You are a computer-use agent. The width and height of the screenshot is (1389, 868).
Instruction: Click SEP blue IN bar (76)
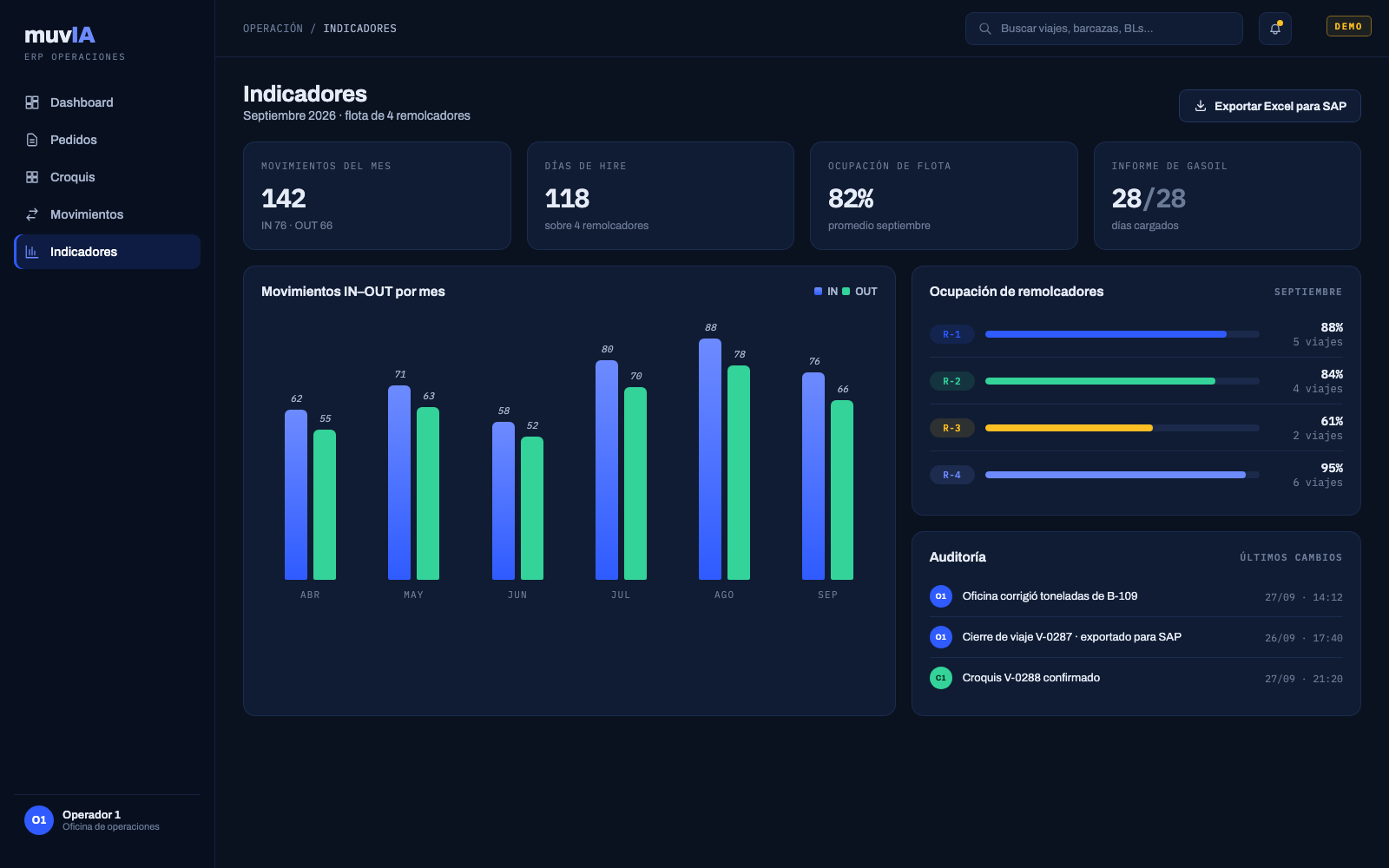tap(813, 476)
